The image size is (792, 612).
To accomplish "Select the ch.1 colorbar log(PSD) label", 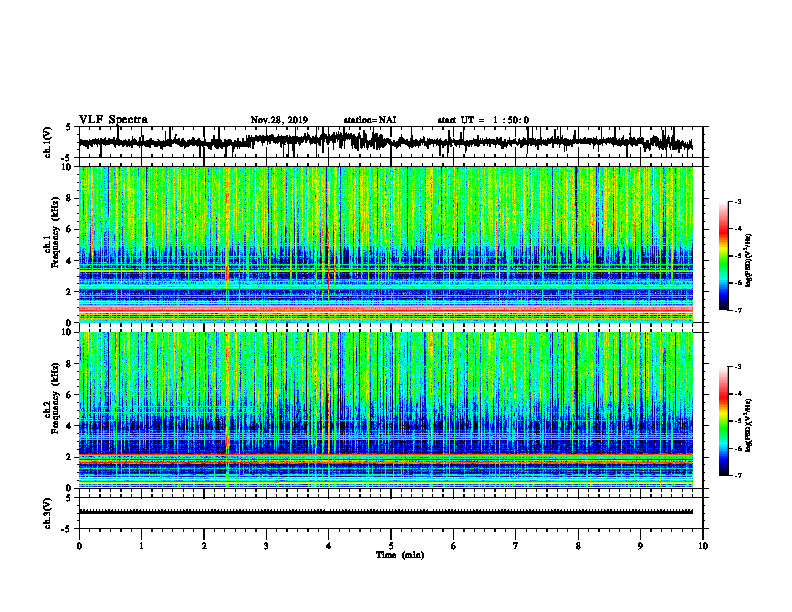I will tap(749, 260).
